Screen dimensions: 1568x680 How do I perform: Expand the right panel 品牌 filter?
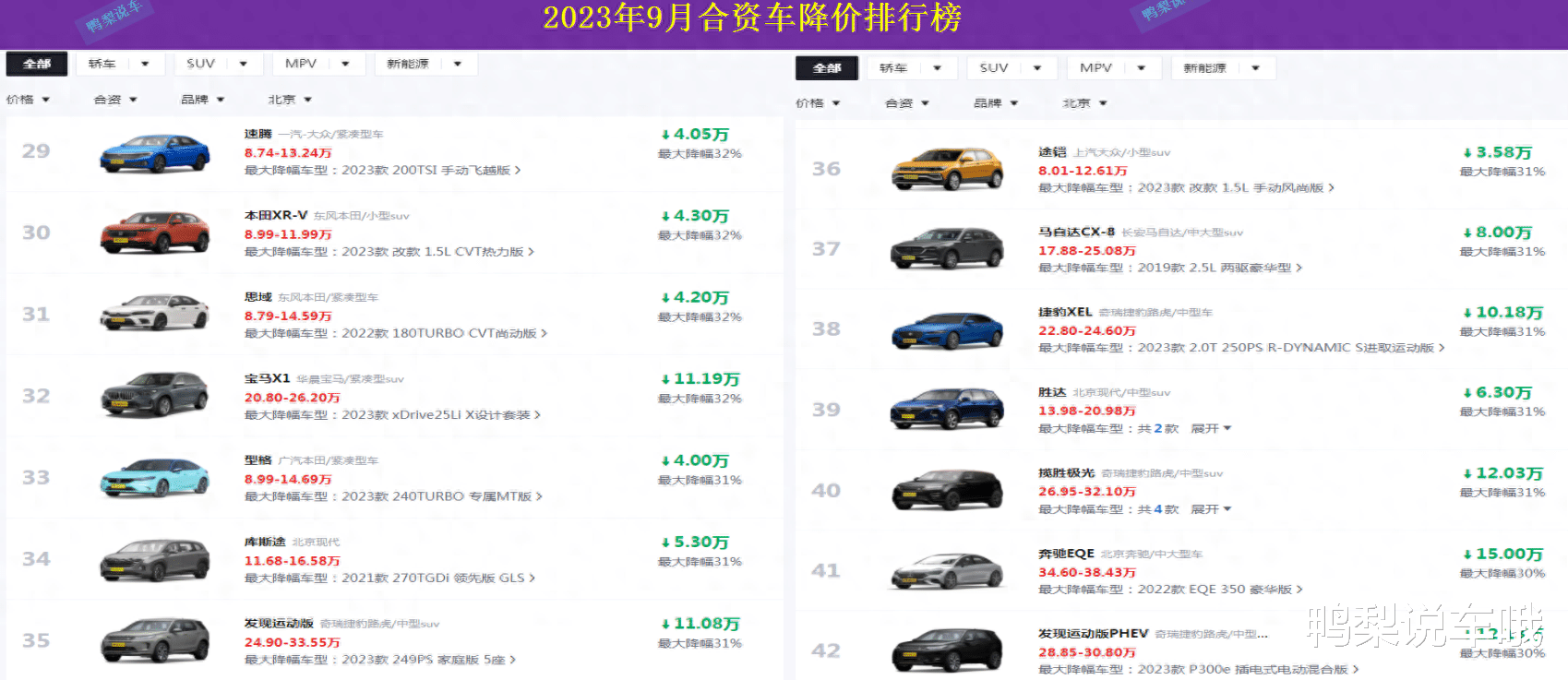point(996,103)
